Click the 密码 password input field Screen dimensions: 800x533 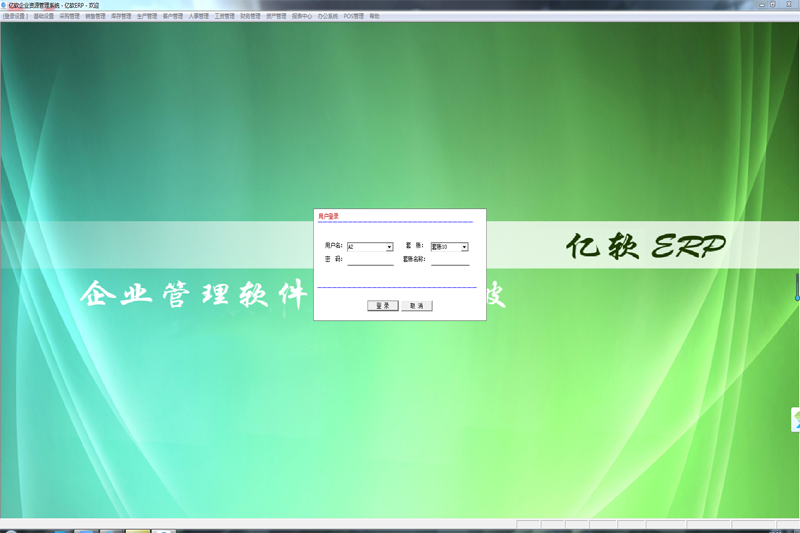370,260
